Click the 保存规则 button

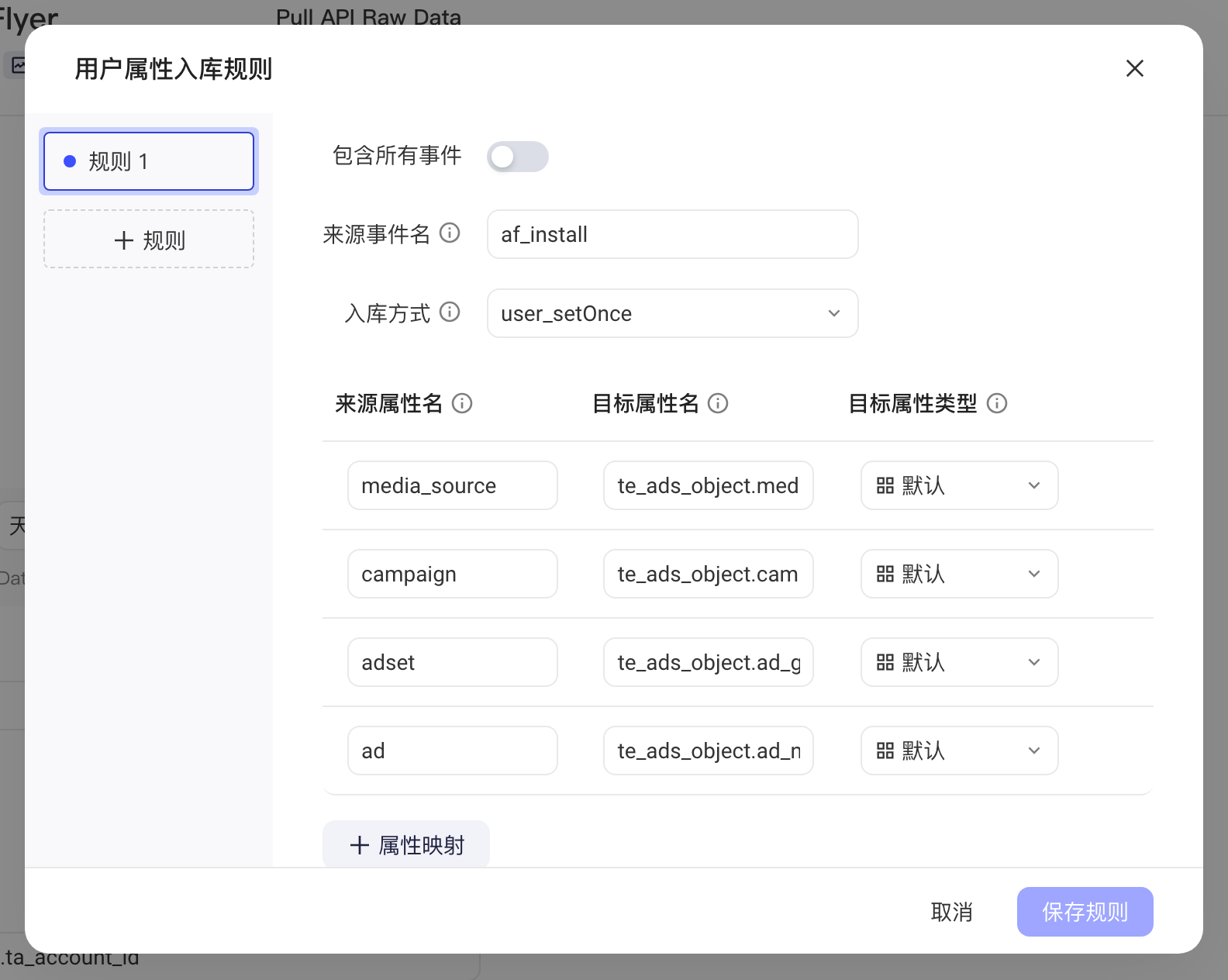pos(1085,912)
